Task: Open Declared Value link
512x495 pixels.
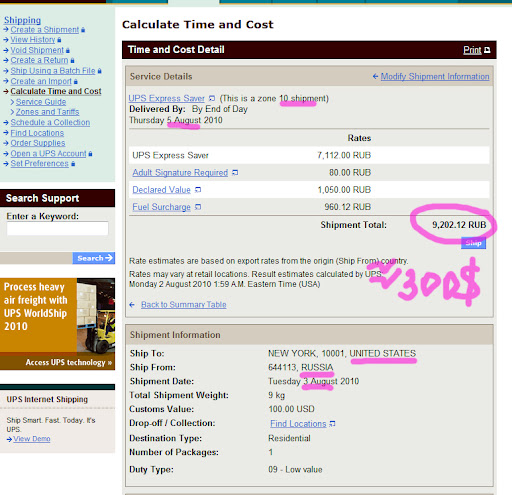Action: [161, 190]
